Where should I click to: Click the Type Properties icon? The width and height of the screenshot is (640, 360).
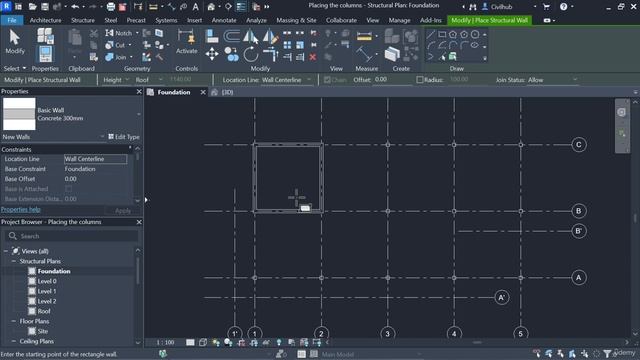click(x=45, y=36)
